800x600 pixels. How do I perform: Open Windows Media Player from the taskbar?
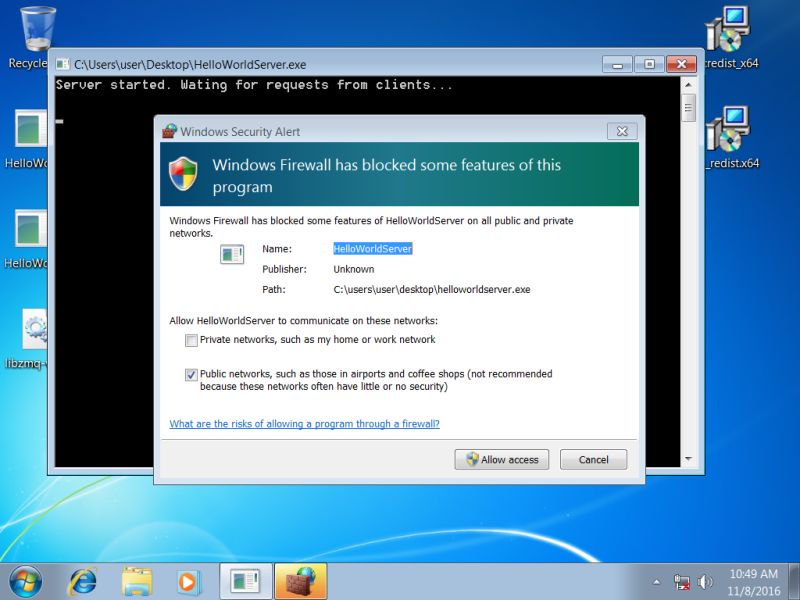click(190, 580)
